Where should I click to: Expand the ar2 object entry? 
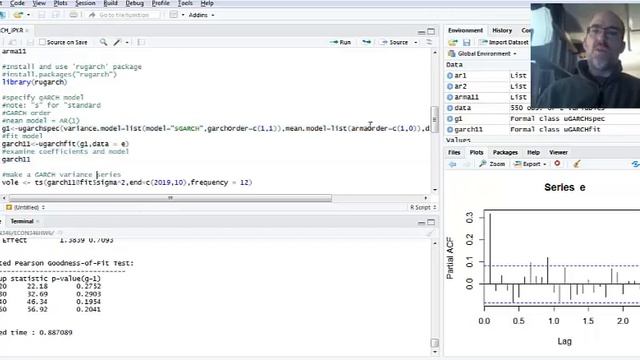[x=450, y=86]
